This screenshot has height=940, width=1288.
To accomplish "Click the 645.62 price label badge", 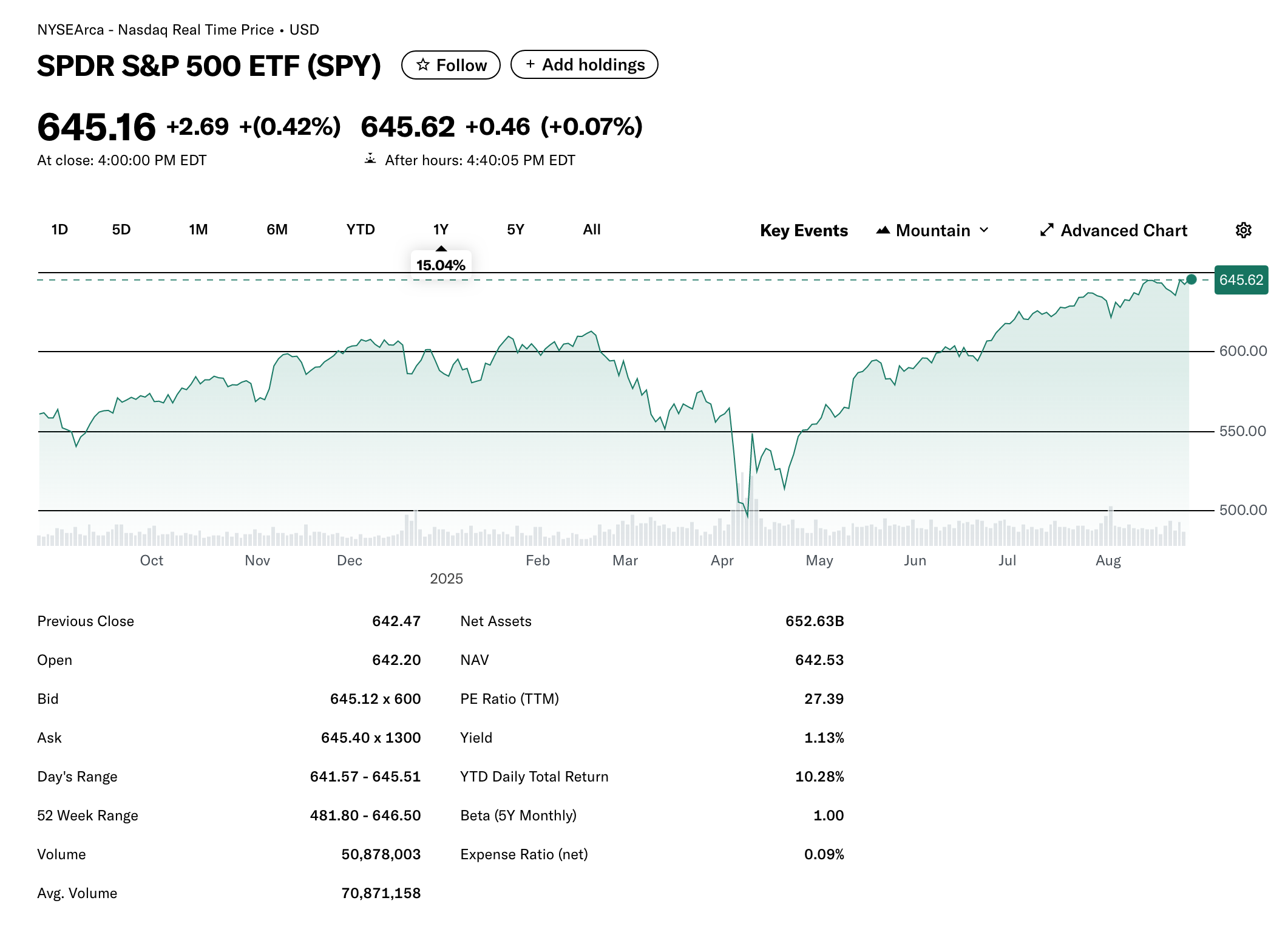I will tap(1241, 280).
